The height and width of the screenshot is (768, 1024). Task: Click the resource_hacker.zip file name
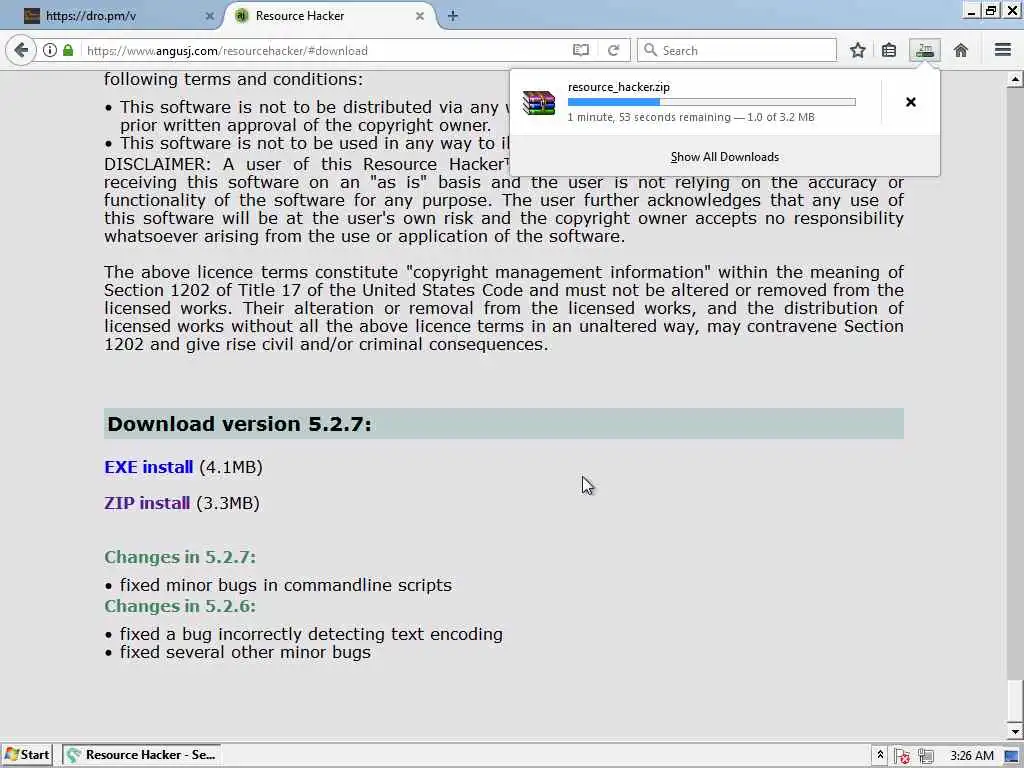point(618,87)
